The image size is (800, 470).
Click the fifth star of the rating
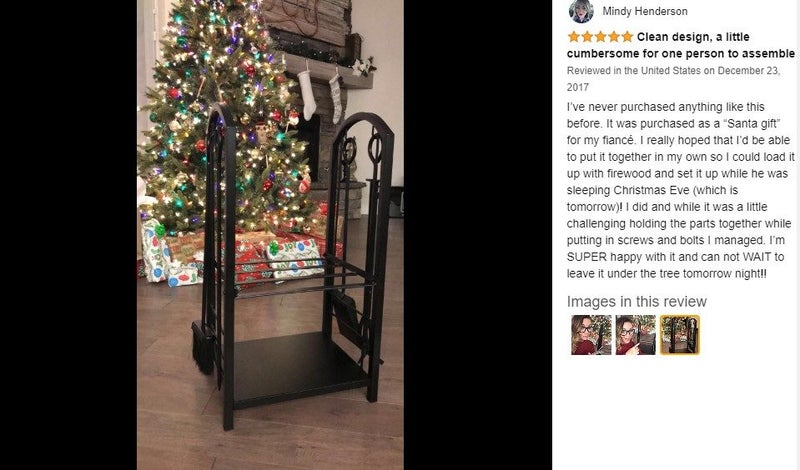click(x=627, y=37)
